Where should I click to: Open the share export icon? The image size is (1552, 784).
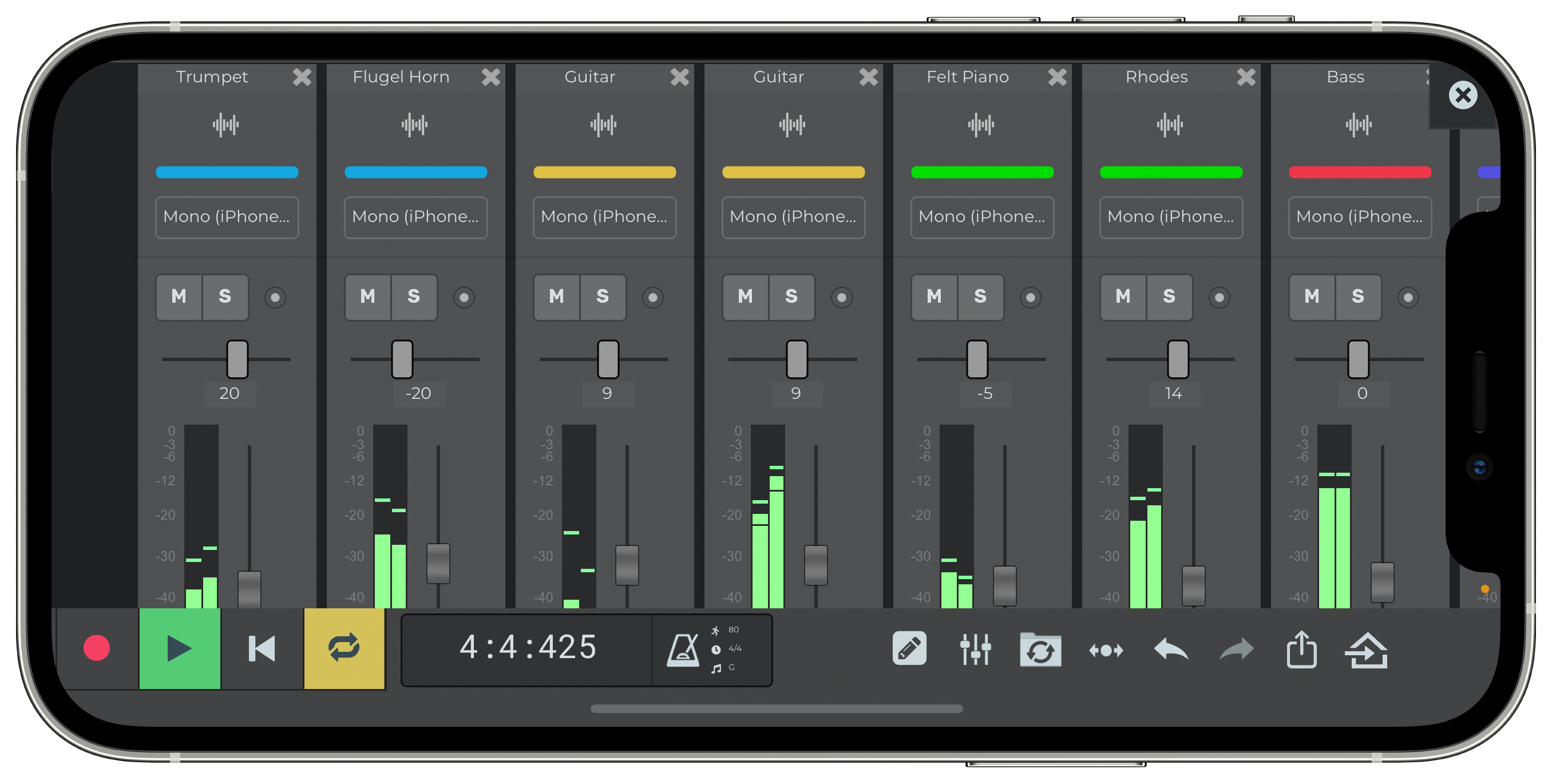click(1301, 649)
